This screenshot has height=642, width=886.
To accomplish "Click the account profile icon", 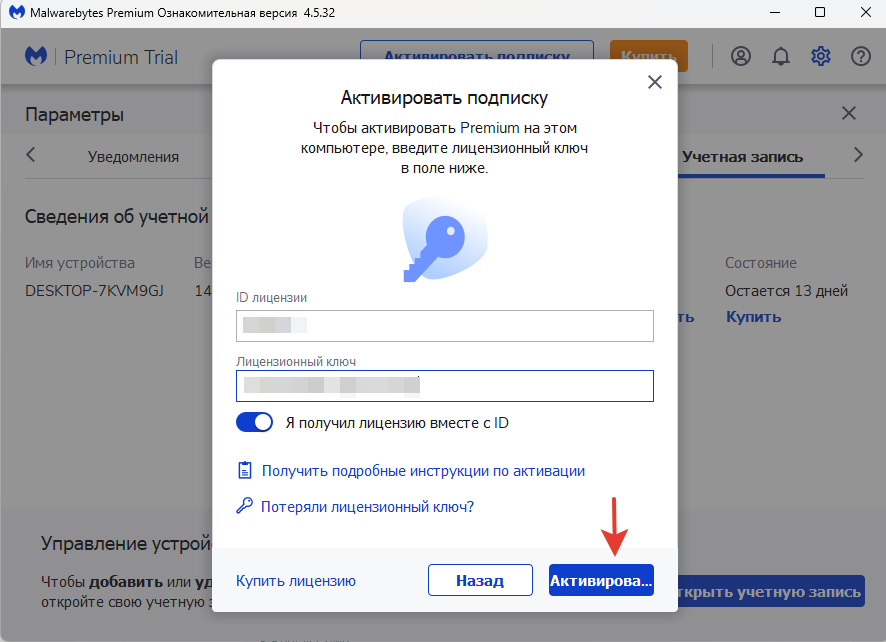I will (x=741, y=56).
